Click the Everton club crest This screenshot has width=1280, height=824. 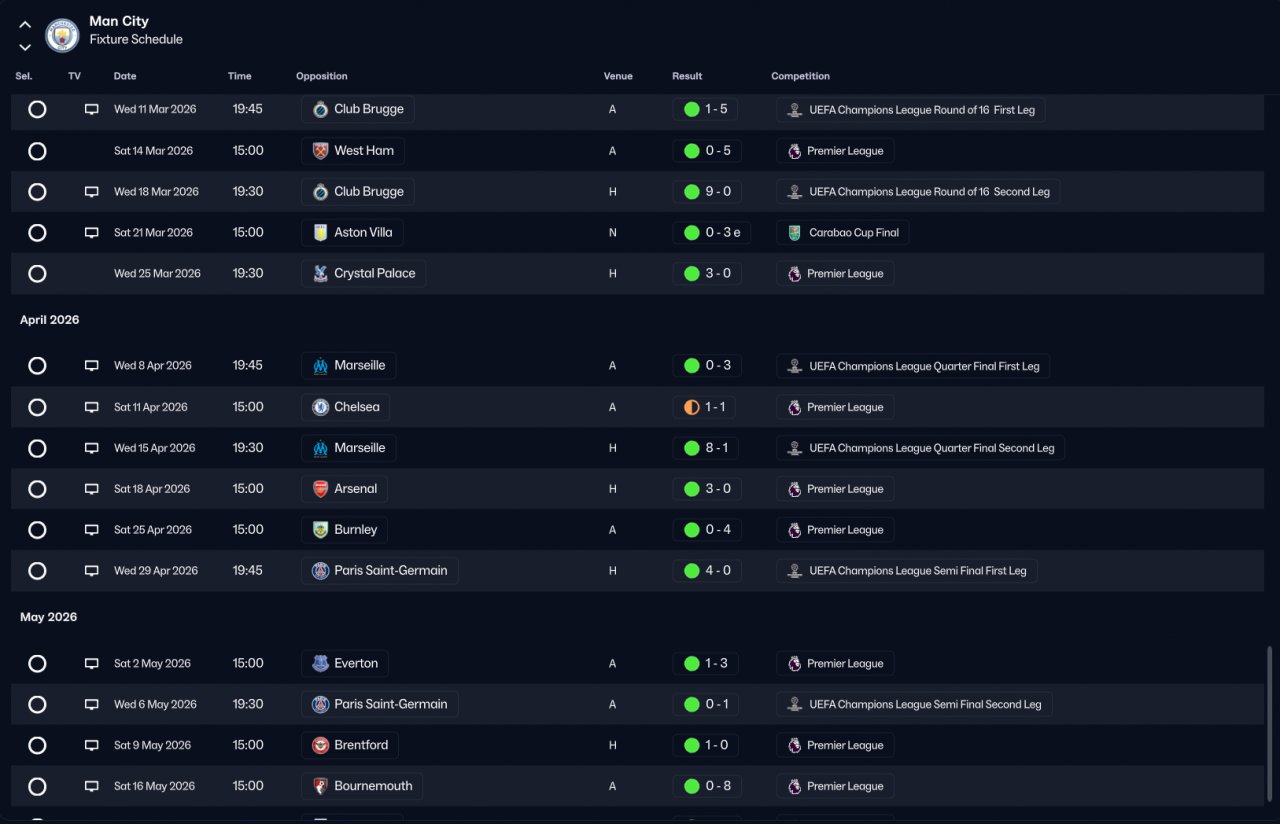click(320, 663)
